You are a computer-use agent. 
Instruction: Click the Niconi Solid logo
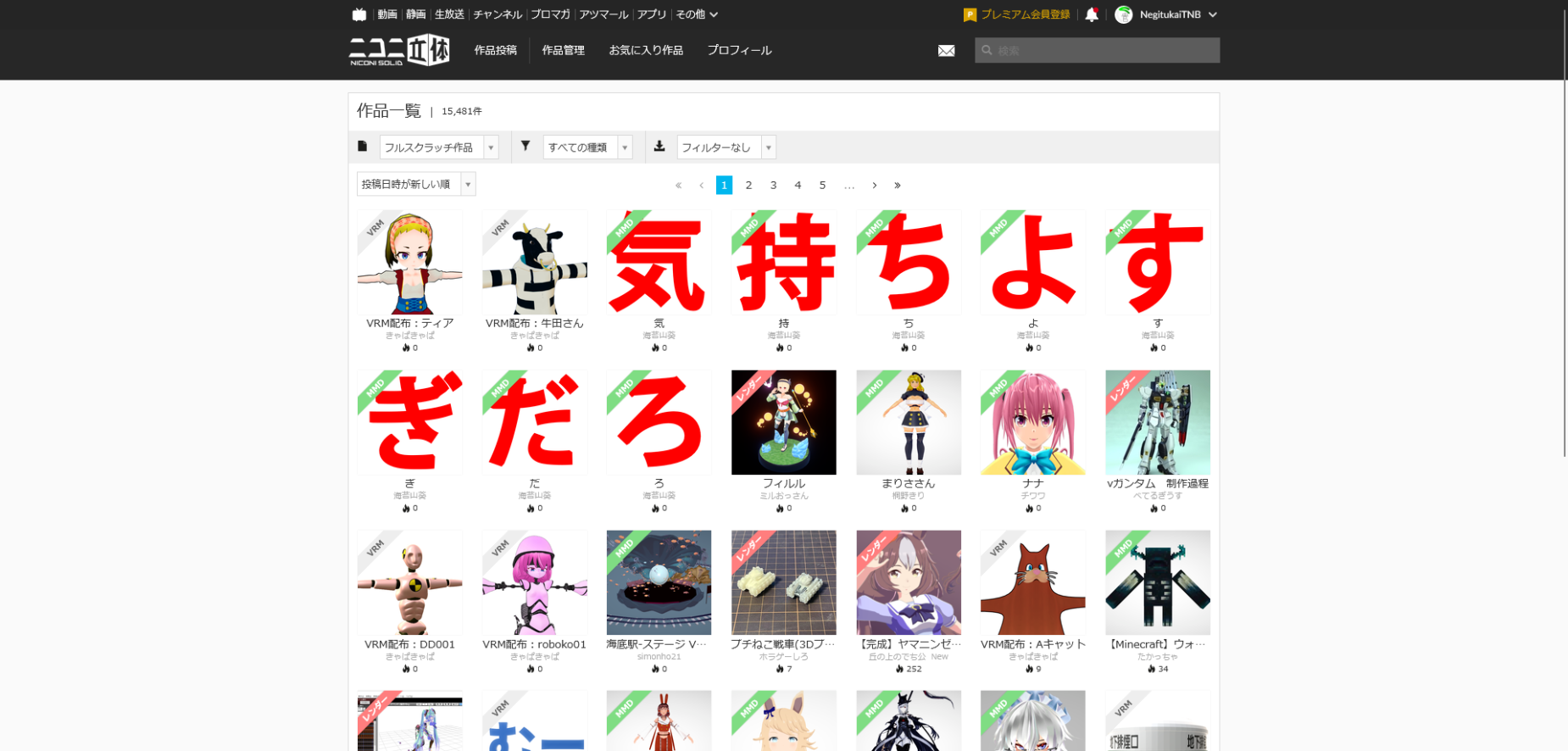coord(399,50)
